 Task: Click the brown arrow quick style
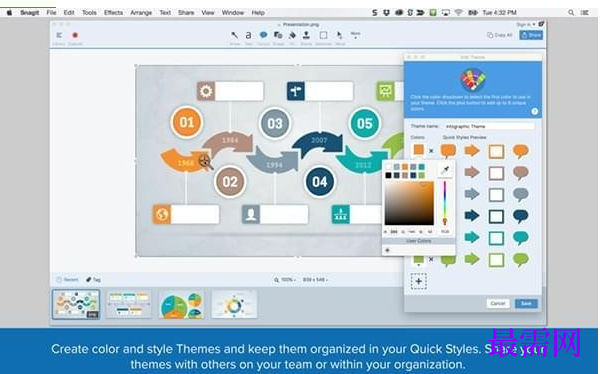(472, 172)
